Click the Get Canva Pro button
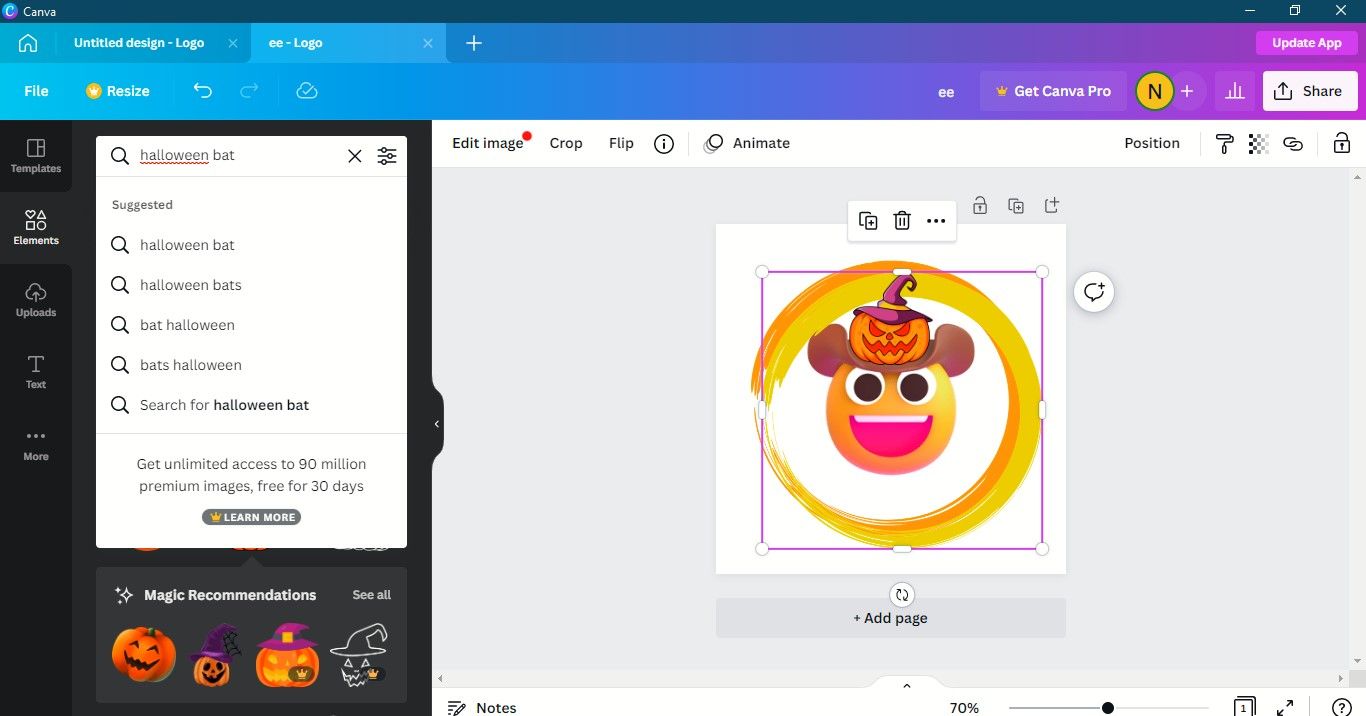This screenshot has height=716, width=1366. click(x=1053, y=91)
